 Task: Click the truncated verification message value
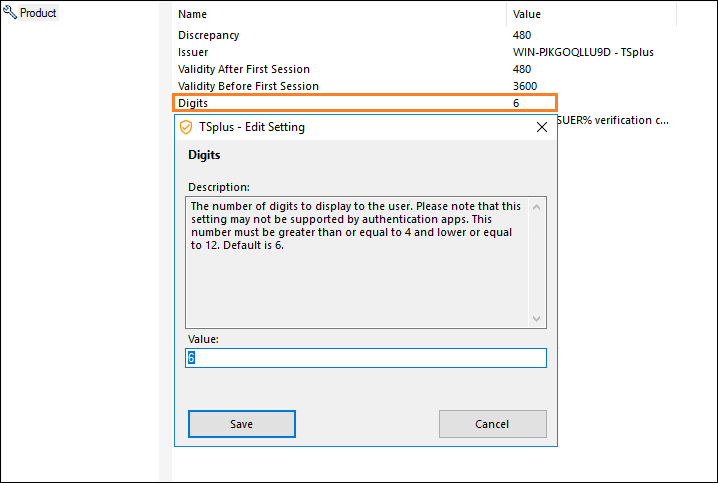pyautogui.click(x=612, y=120)
